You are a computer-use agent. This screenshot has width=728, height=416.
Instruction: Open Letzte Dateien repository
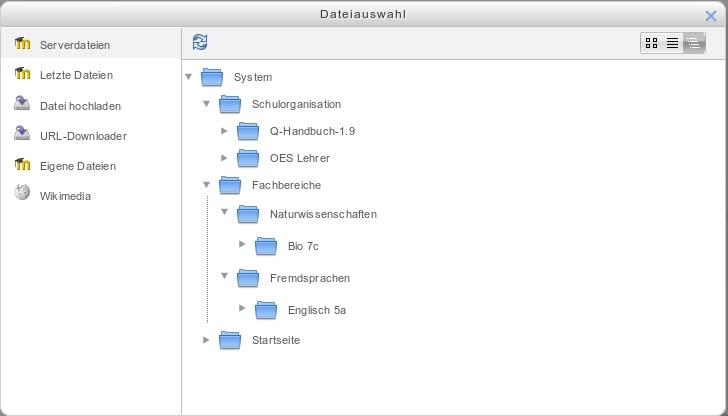76,75
